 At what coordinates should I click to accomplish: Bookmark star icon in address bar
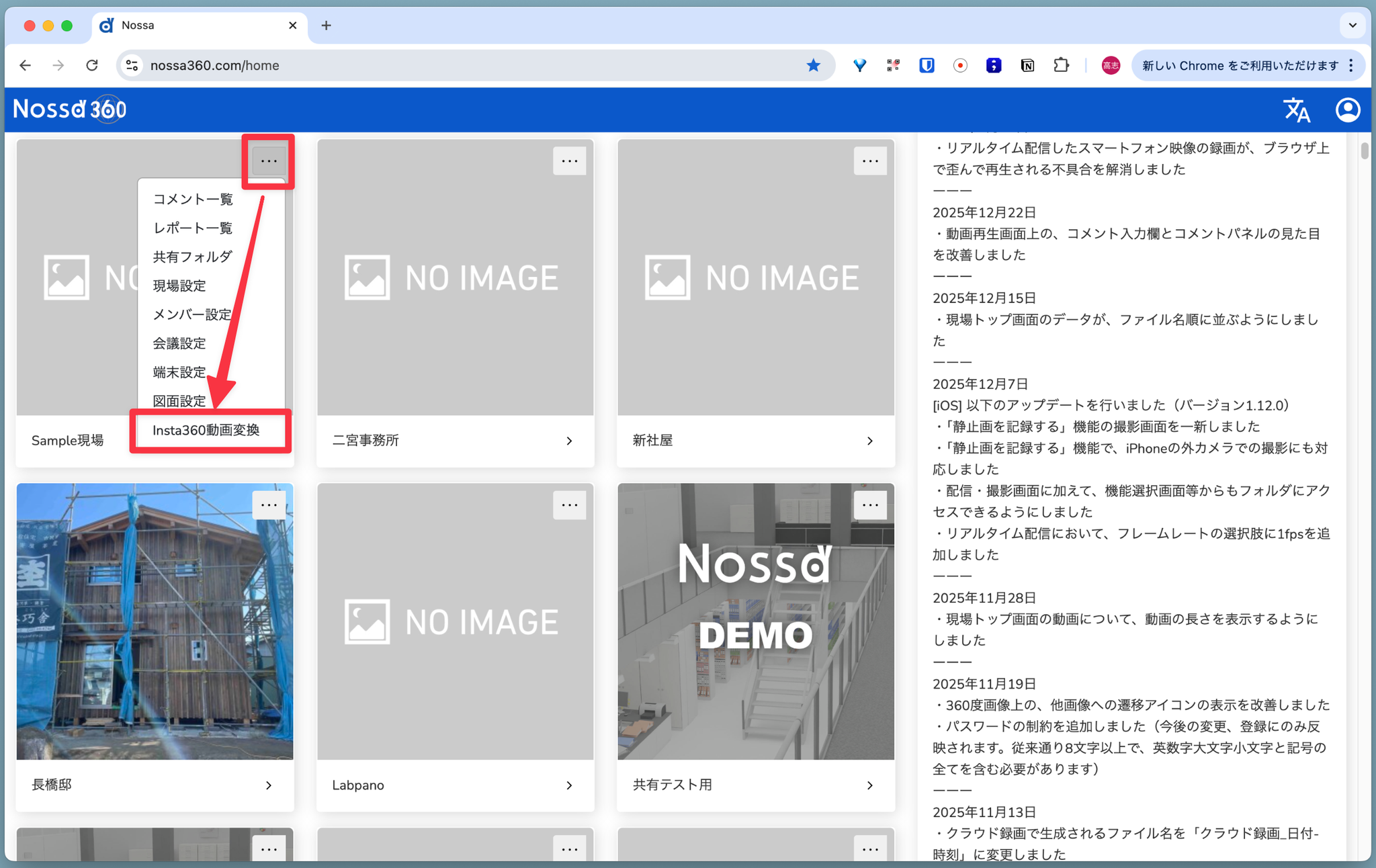(813, 65)
